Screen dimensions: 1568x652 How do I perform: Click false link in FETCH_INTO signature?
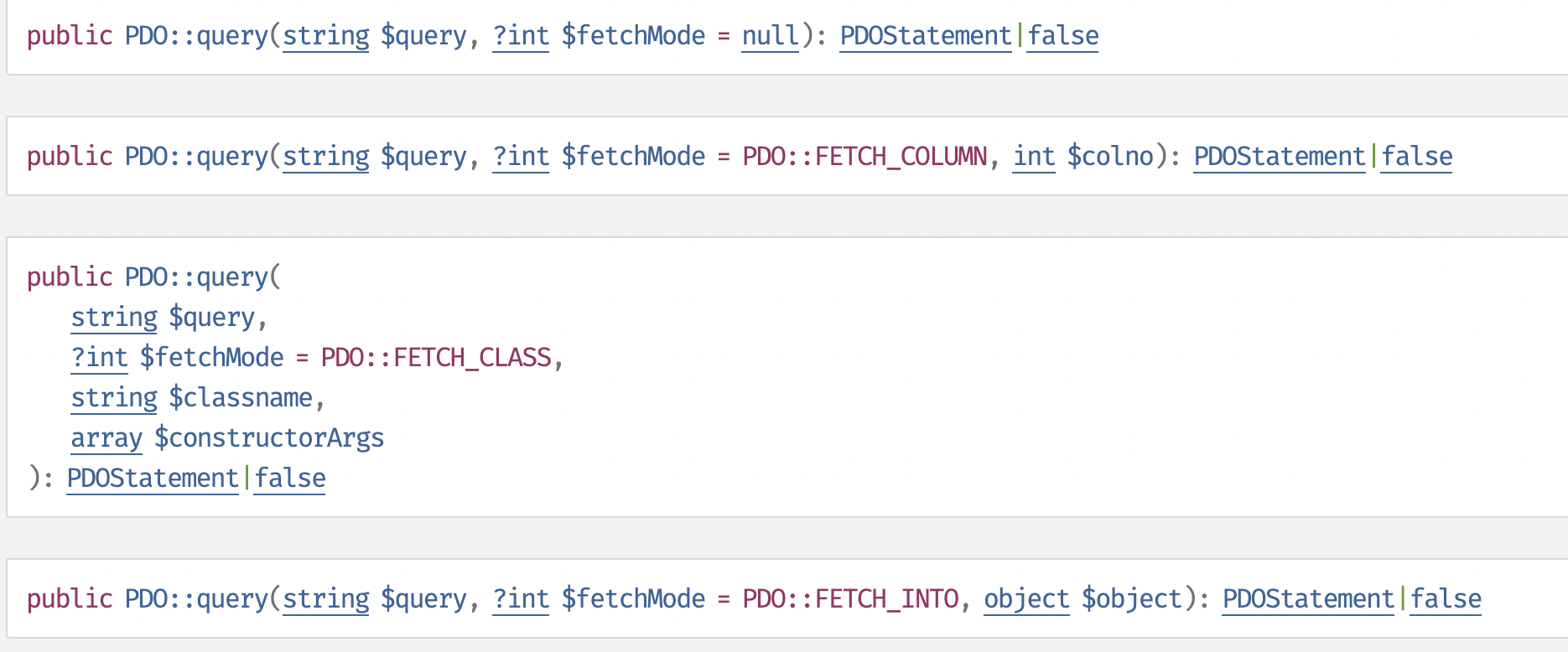click(x=1446, y=599)
